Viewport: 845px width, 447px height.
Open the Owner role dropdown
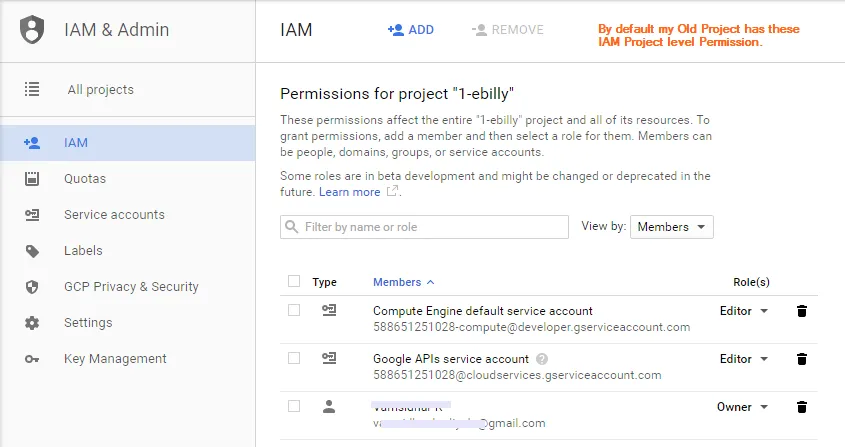click(x=743, y=407)
